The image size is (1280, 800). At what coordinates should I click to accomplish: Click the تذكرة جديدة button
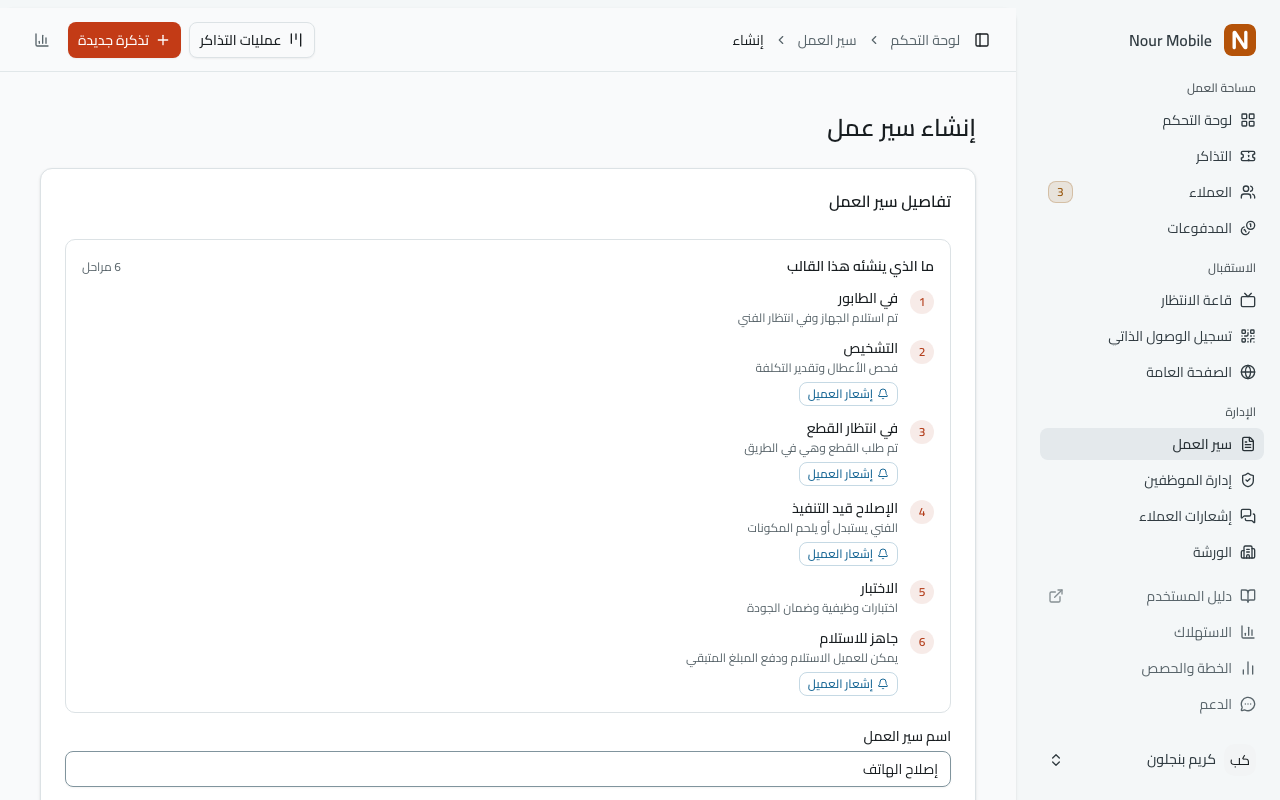point(124,40)
